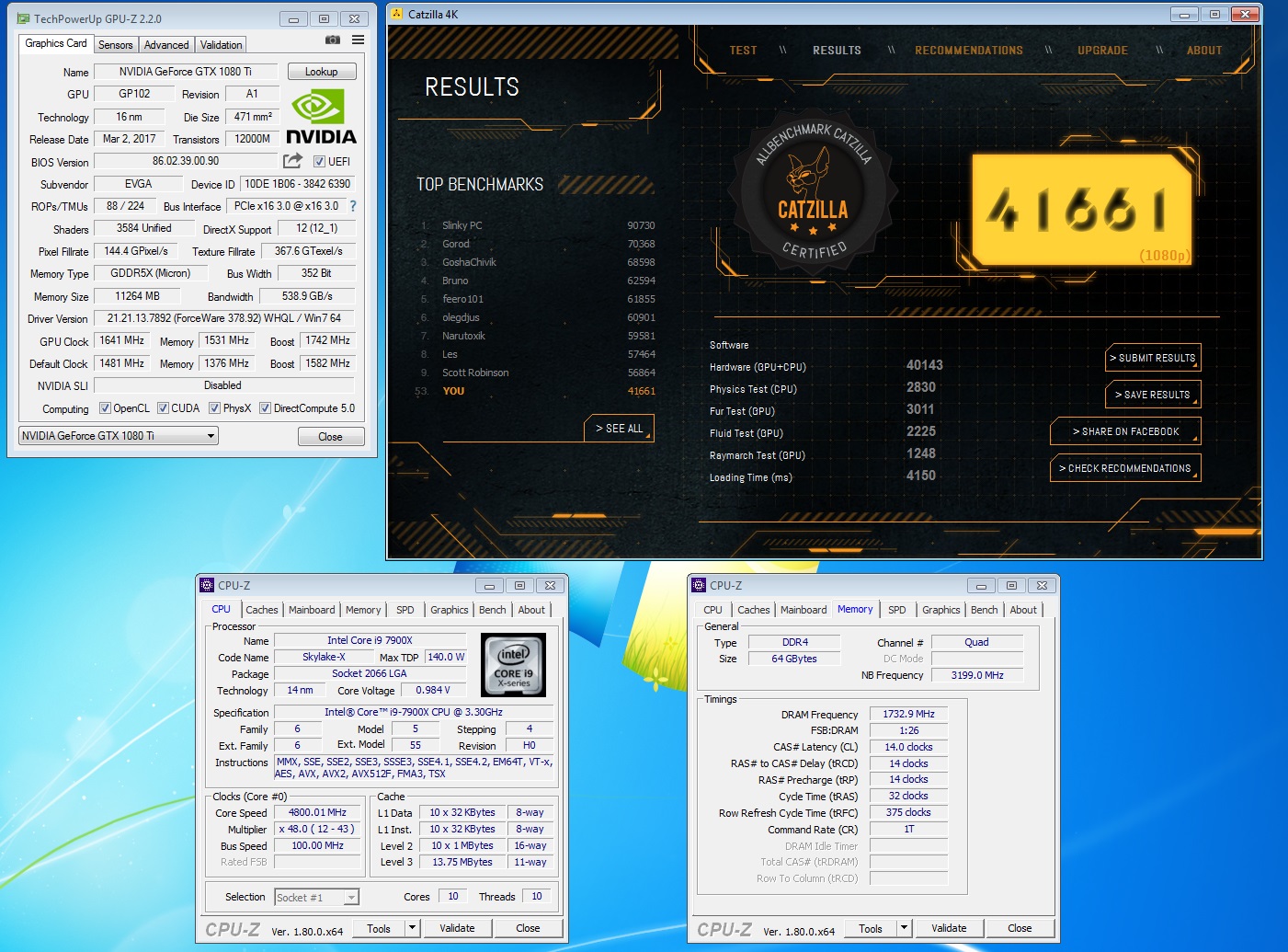Click the Specification field in CPU-Z
This screenshot has width=1288, height=952.
pyautogui.click(x=414, y=712)
